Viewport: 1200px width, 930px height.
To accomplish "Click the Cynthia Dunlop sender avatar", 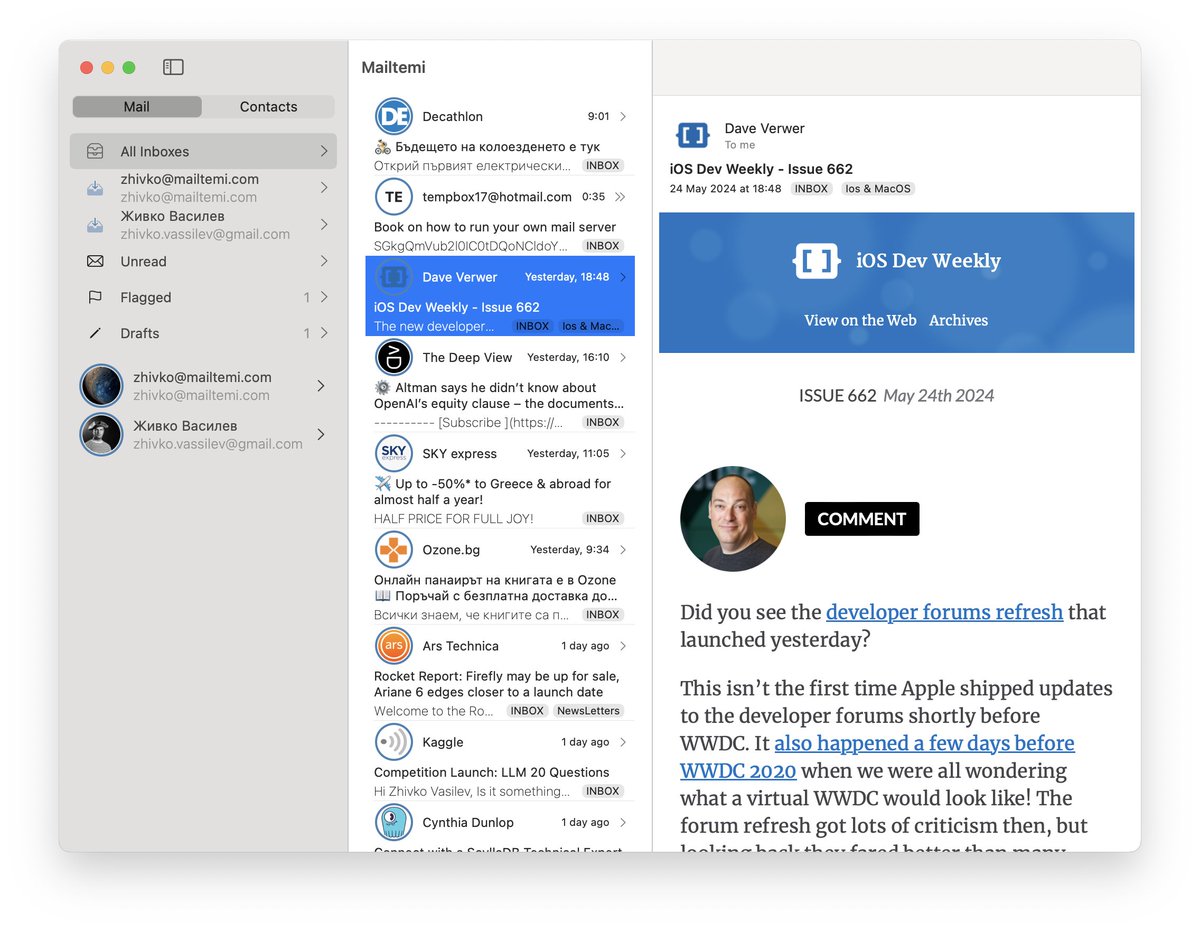I will (394, 822).
